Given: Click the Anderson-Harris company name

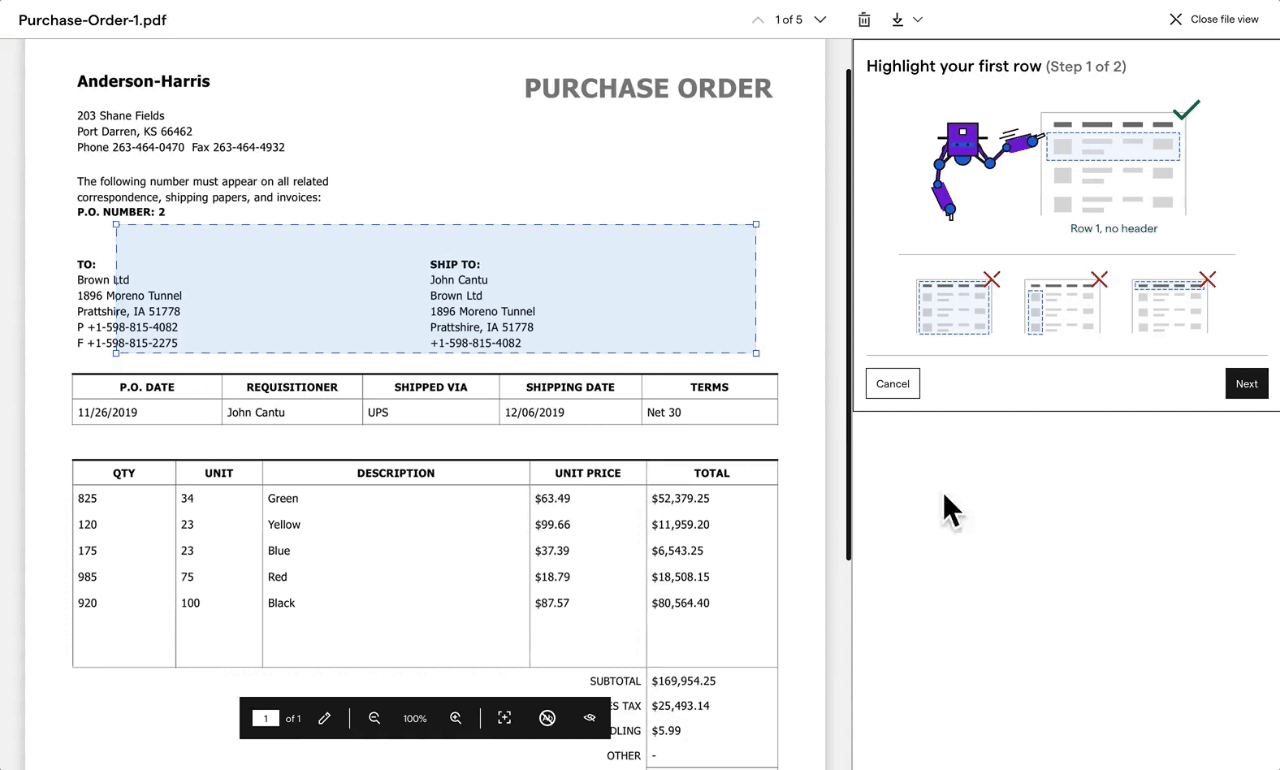Looking at the screenshot, I should 144,82.
